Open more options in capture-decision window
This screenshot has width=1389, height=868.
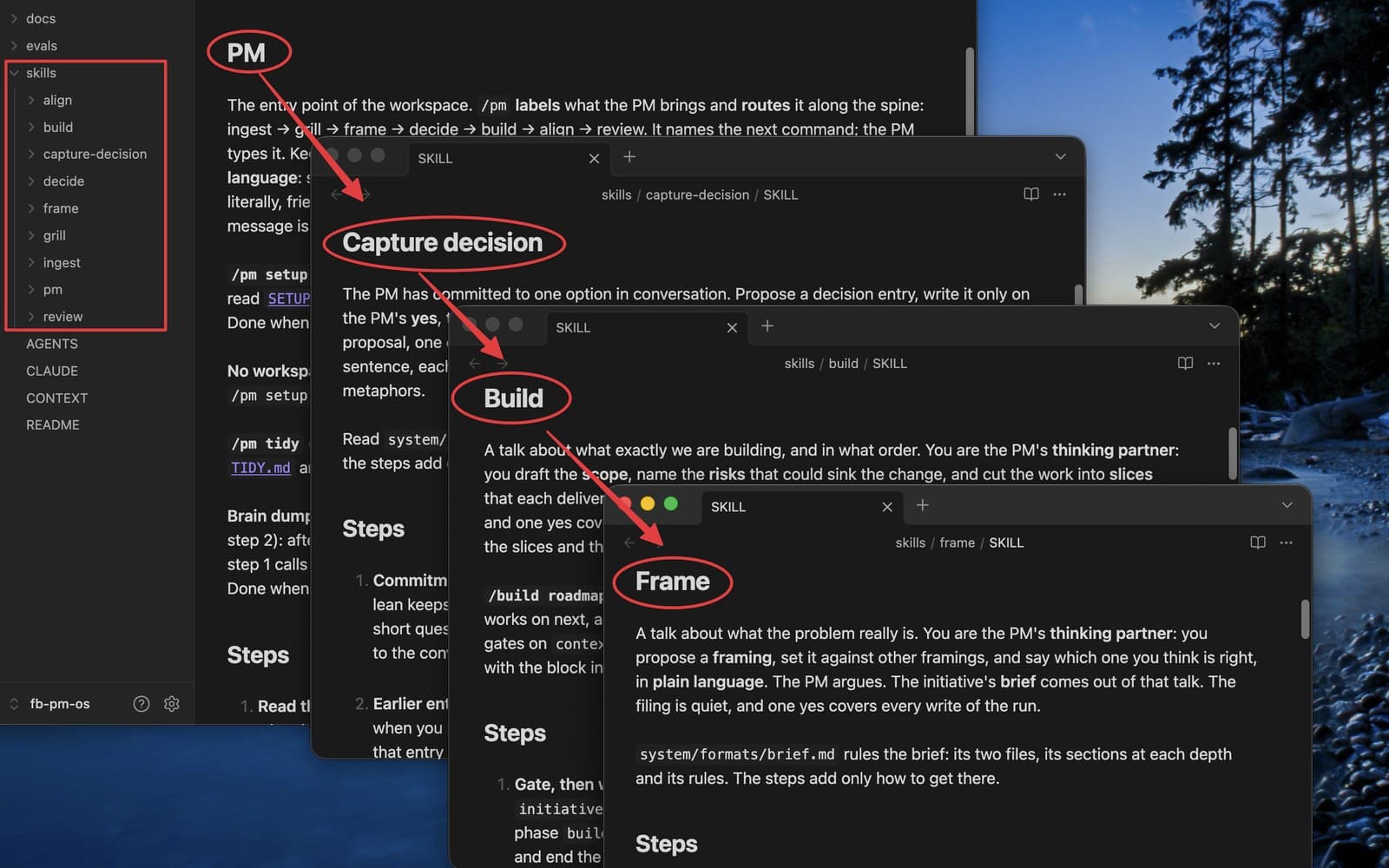click(1059, 194)
